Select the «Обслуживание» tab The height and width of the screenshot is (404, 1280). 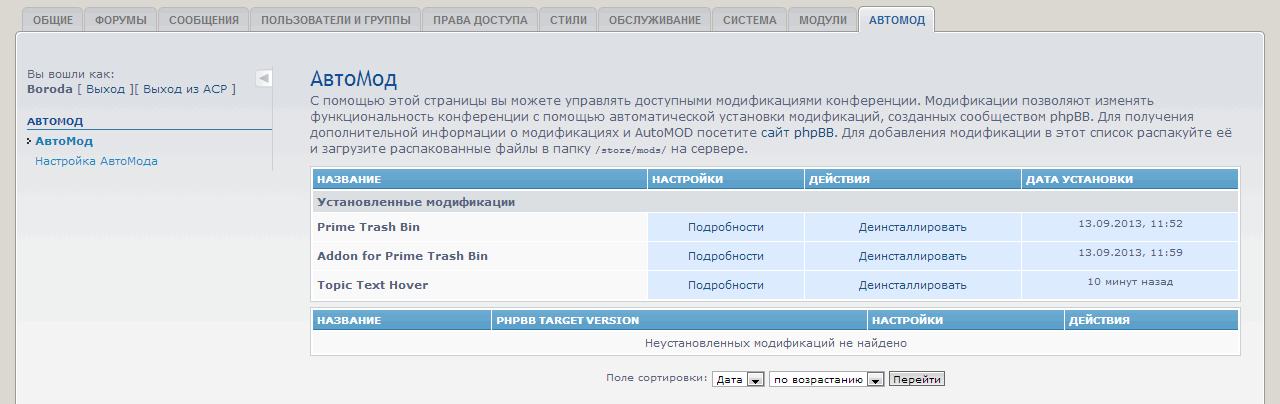click(655, 20)
